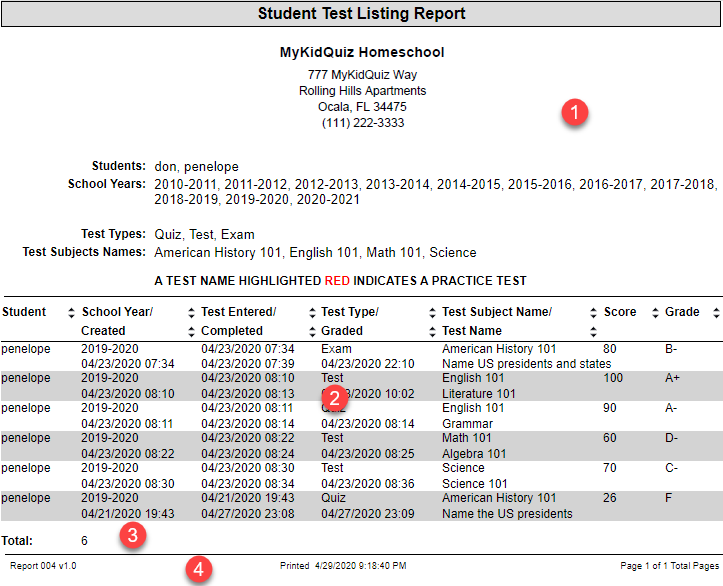Image resolution: width=723 pixels, height=586 pixels.
Task: Click the red word RED in notice
Action: pos(337,281)
